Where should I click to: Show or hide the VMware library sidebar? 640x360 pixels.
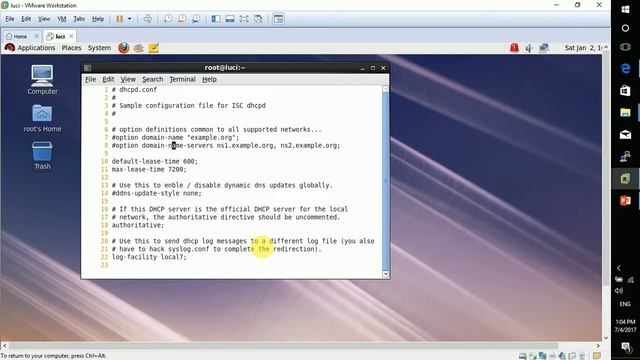[216, 19]
